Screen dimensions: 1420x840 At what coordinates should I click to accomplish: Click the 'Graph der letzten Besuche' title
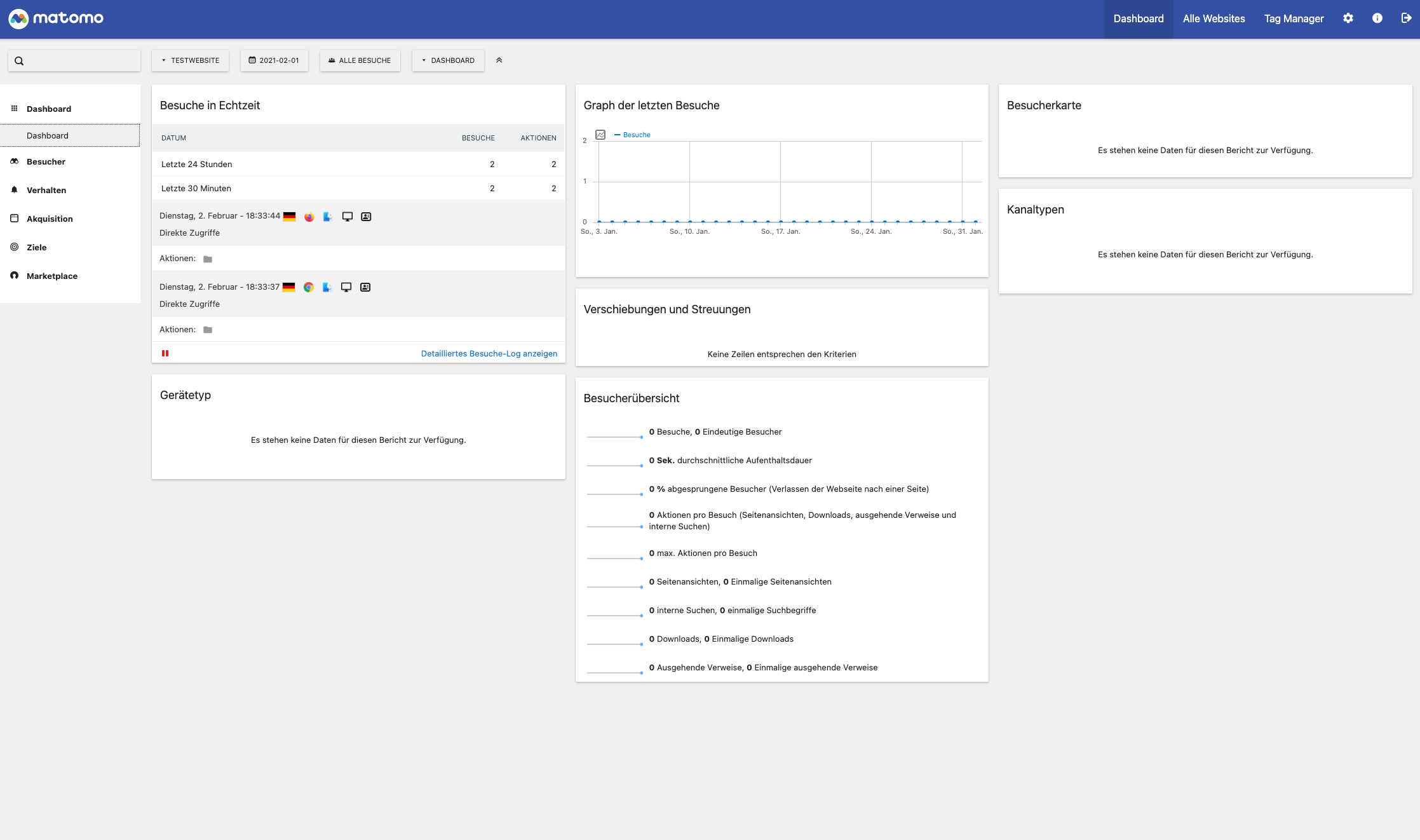651,105
